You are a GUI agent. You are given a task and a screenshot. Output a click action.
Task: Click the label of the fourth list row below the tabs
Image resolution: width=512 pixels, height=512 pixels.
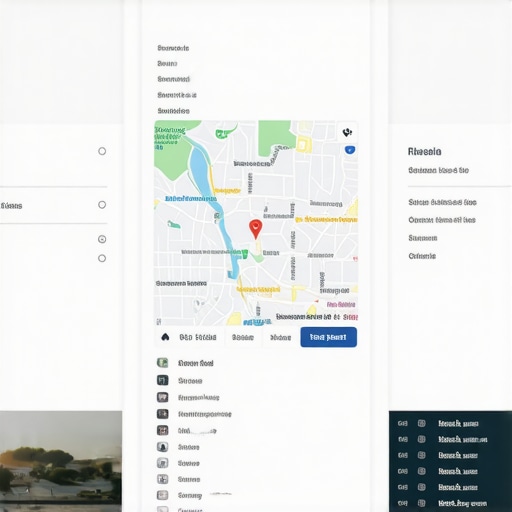click(x=205, y=414)
